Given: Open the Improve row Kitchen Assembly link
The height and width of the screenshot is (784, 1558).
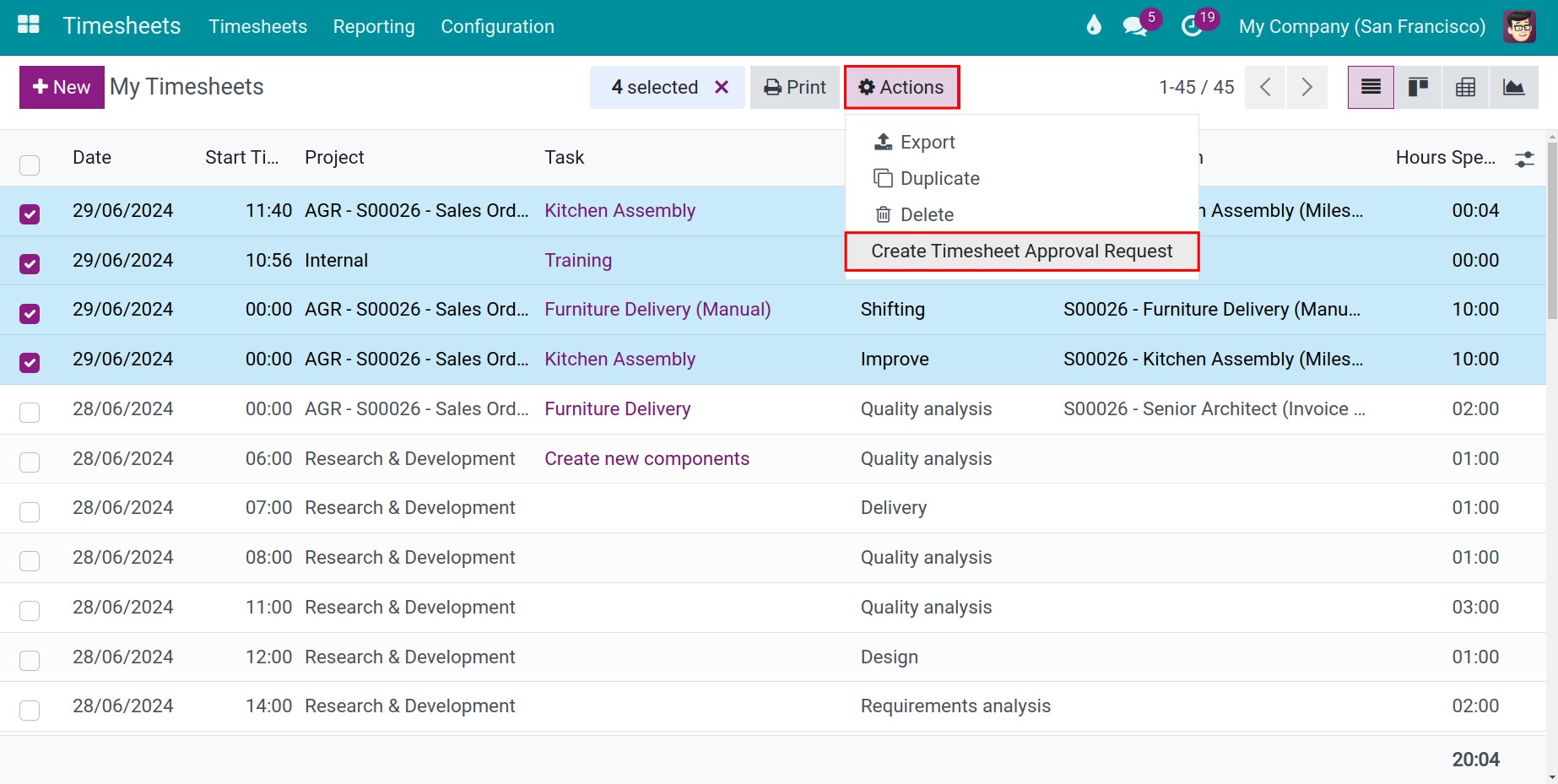Looking at the screenshot, I should pos(619,360).
